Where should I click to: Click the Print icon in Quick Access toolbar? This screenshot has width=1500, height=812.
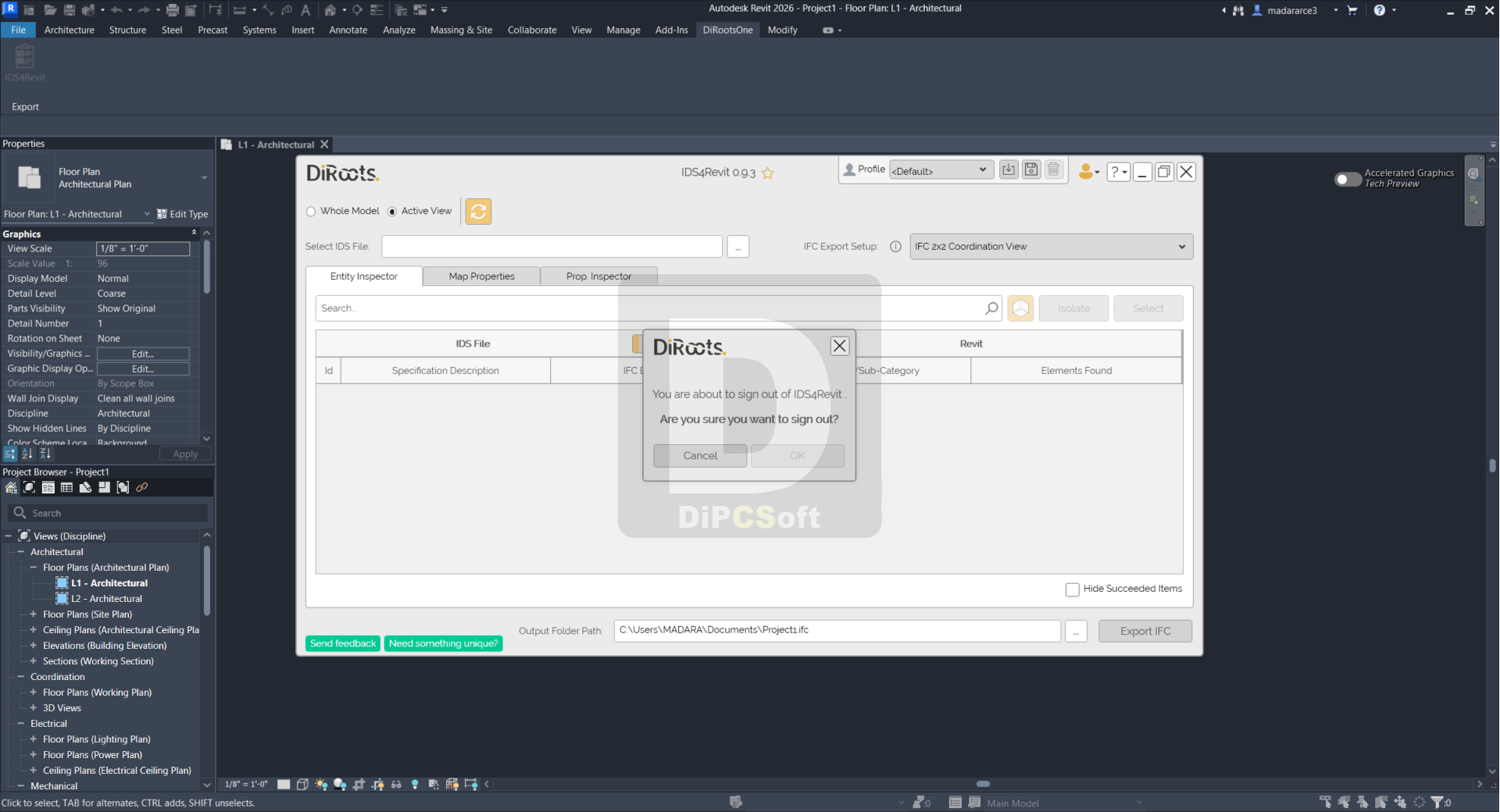(x=173, y=10)
